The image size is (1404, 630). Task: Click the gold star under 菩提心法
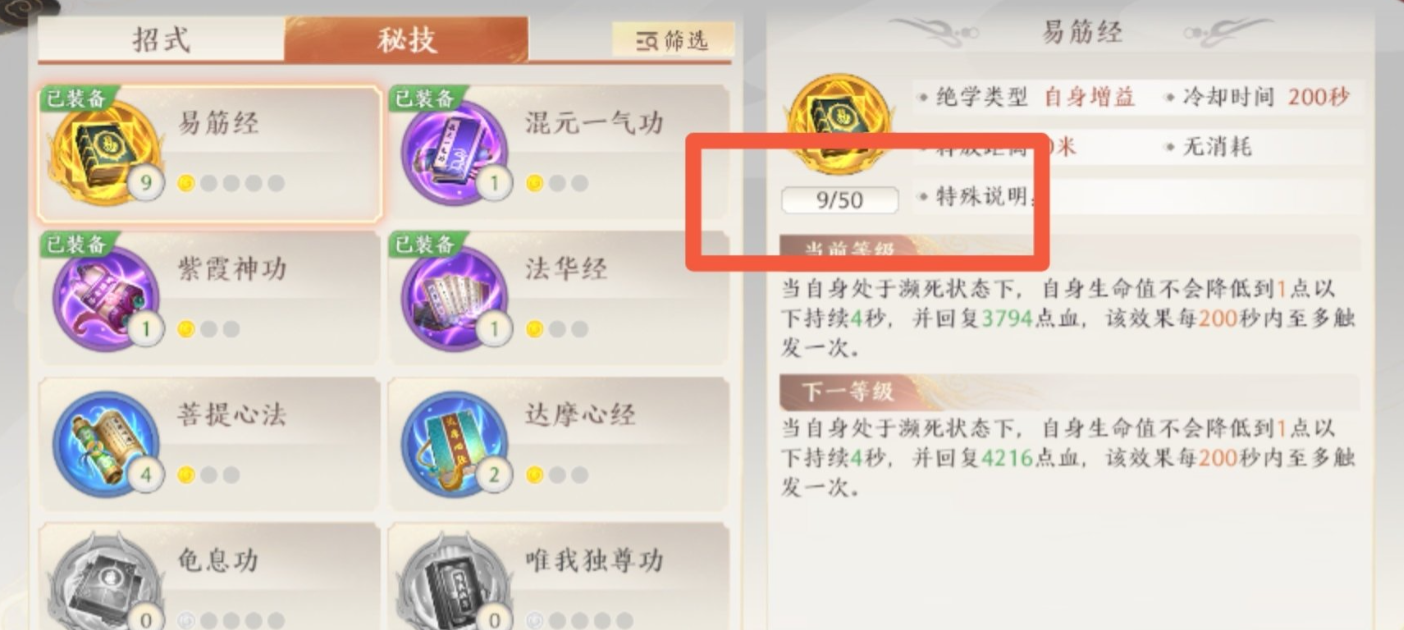tap(186, 474)
